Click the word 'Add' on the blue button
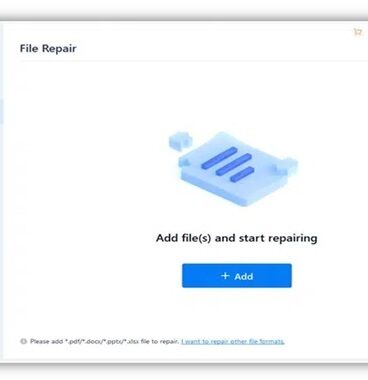Viewport: 368px width, 380px height. coord(244,276)
